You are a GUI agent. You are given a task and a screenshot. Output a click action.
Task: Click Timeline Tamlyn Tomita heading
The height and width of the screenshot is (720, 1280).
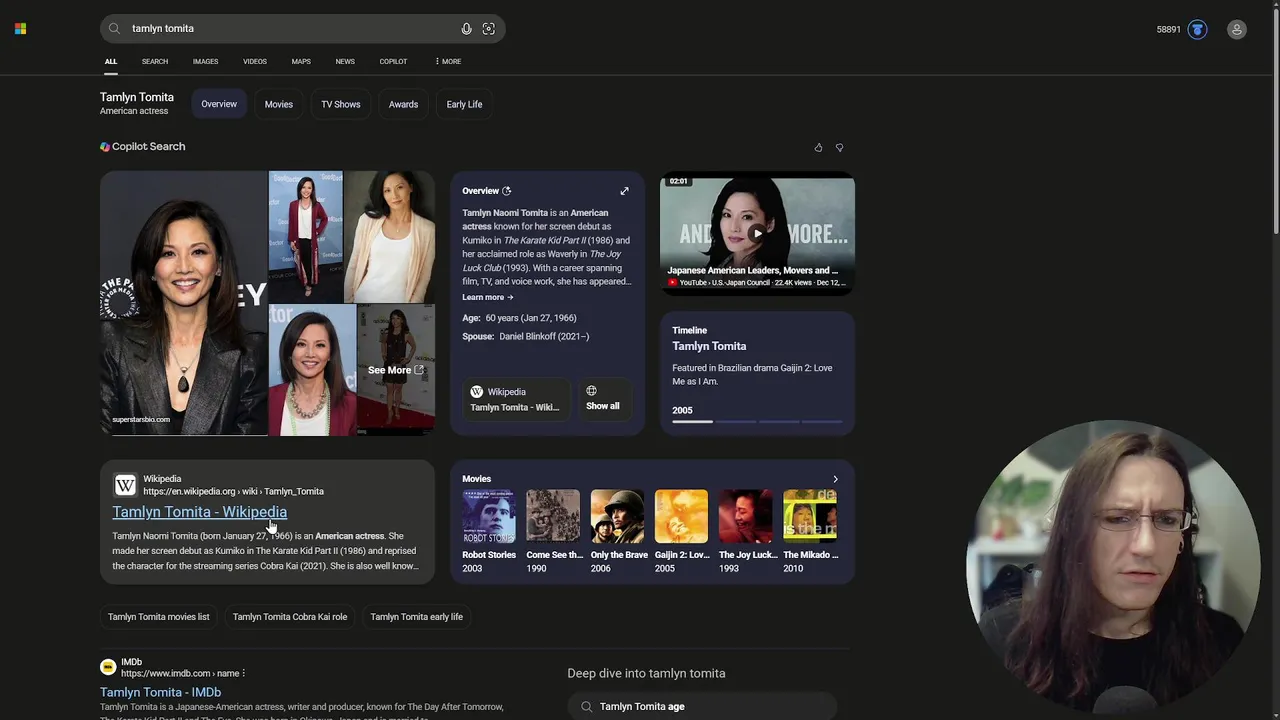pyautogui.click(x=709, y=346)
